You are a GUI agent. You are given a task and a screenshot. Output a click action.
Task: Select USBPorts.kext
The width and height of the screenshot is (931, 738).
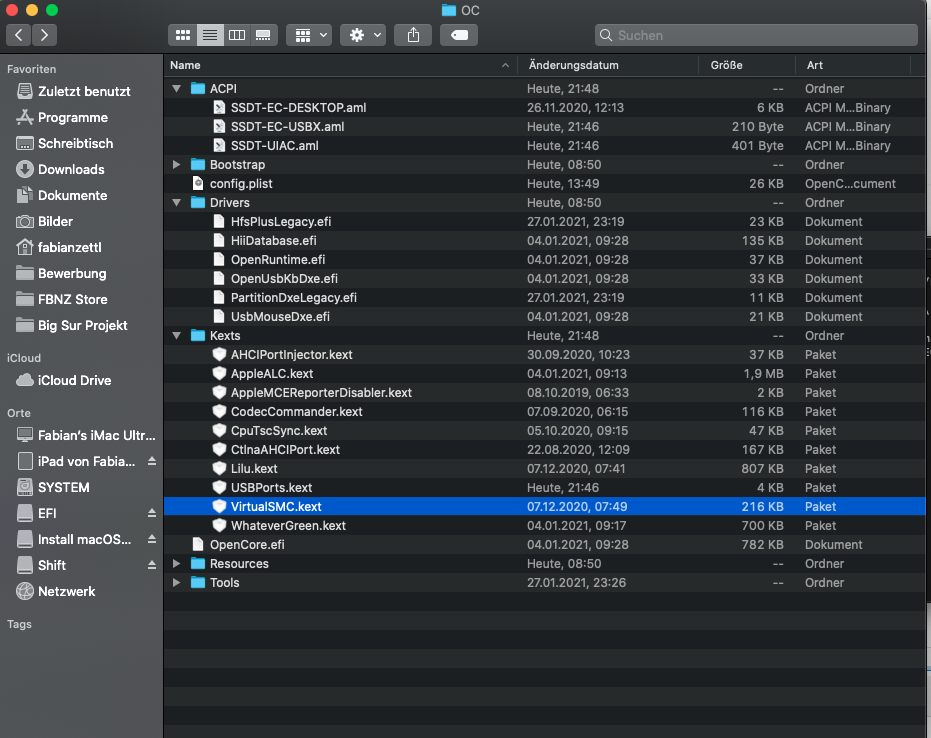pyautogui.click(x=544, y=487)
